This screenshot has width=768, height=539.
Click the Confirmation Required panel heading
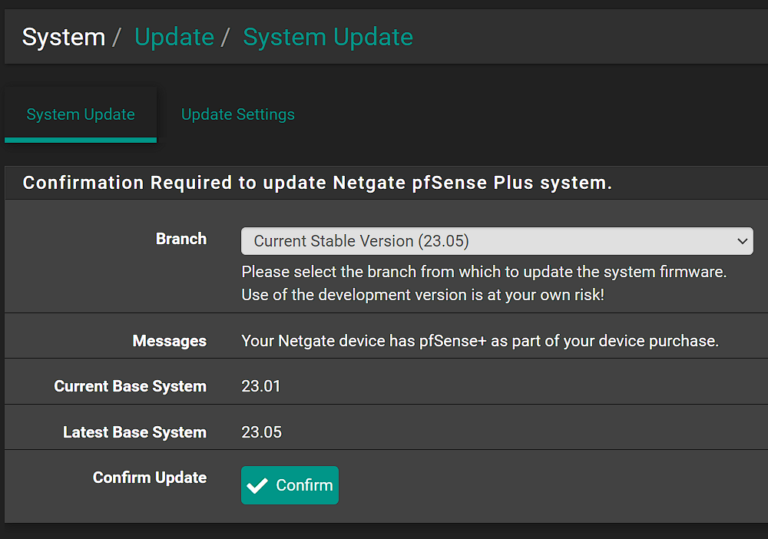tap(317, 183)
